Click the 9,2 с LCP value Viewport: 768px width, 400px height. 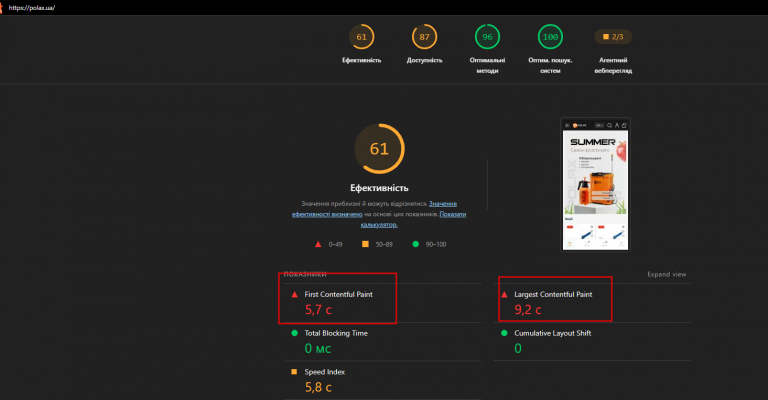coord(528,310)
